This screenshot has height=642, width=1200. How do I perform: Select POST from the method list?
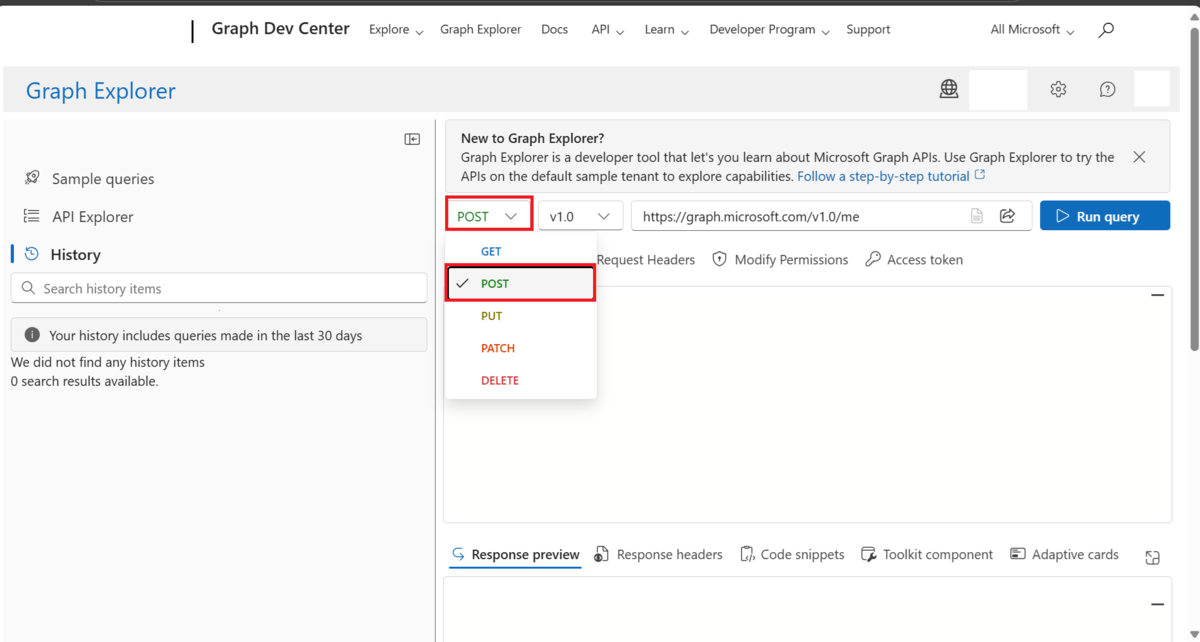click(521, 284)
